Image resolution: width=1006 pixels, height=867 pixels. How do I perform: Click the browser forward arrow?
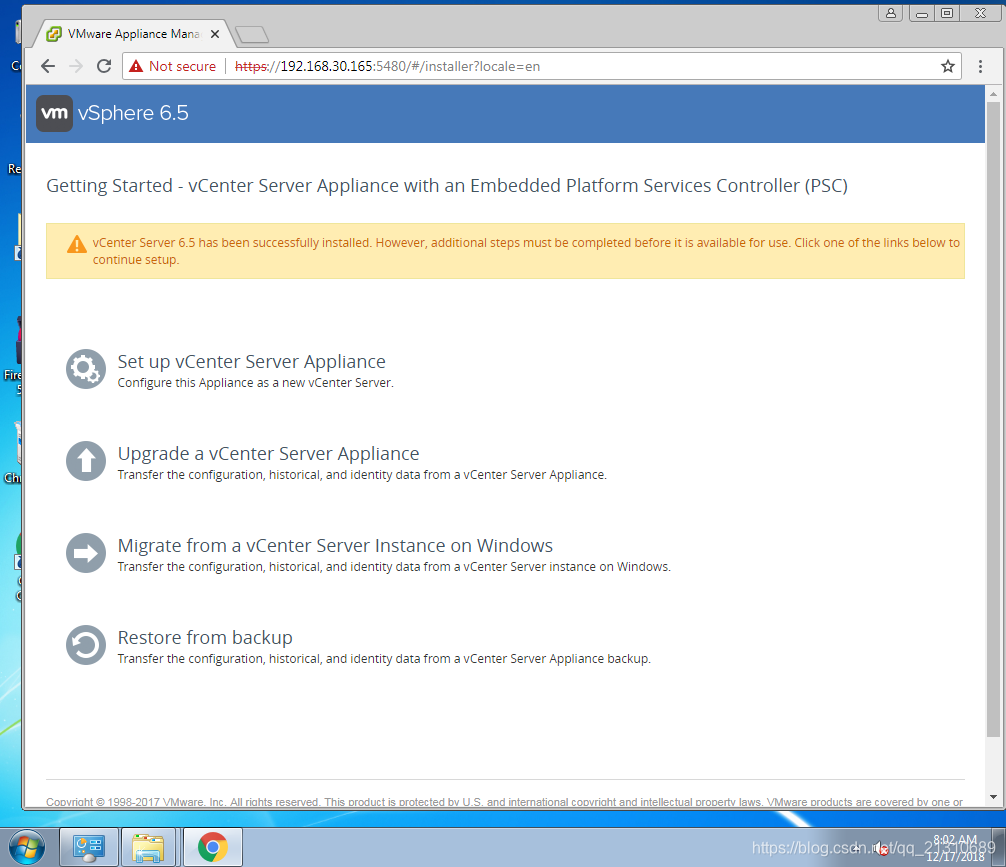[76, 66]
